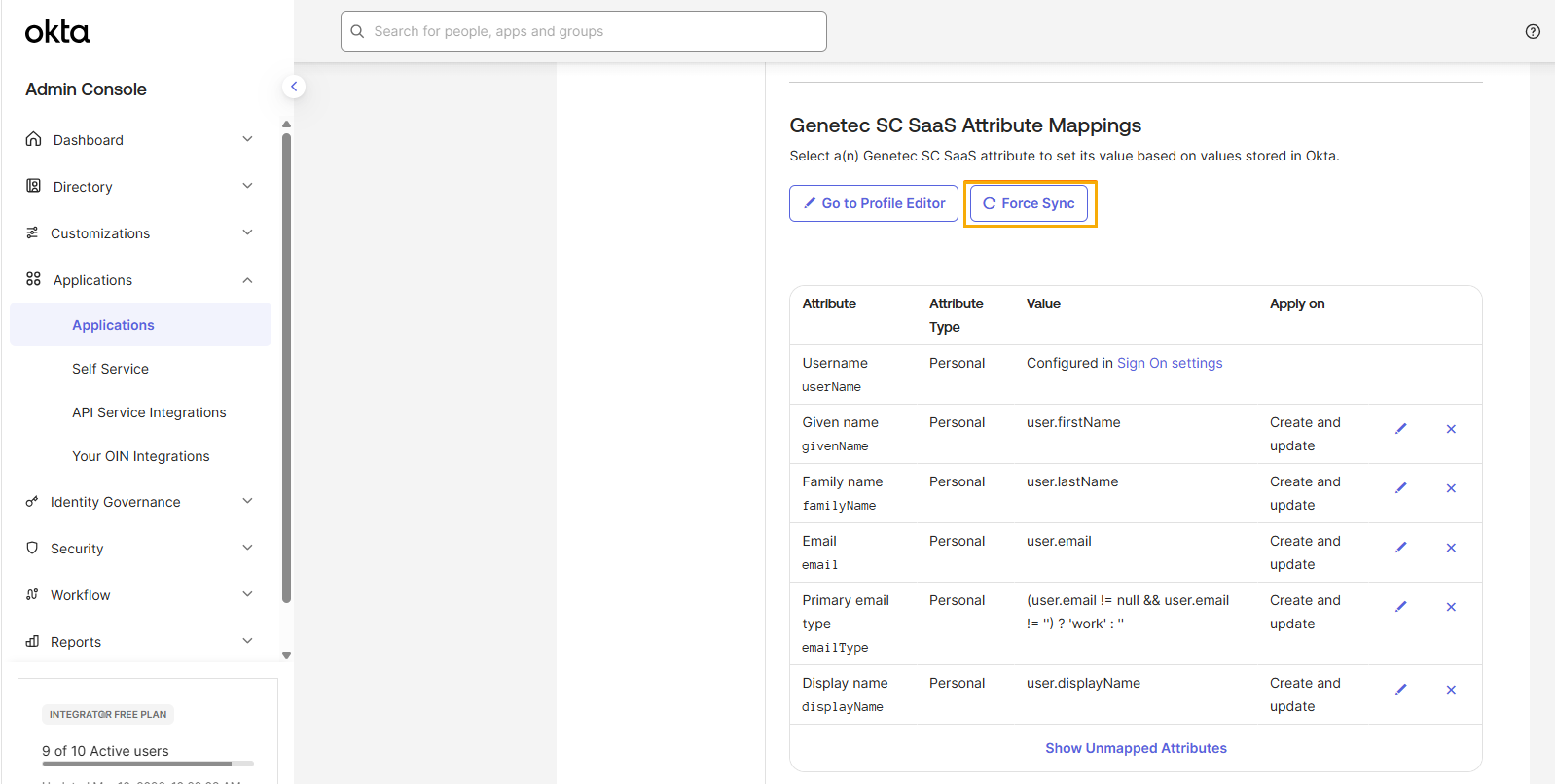This screenshot has width=1555, height=784.
Task: Click the Okta logo
Action: pyautogui.click(x=57, y=32)
